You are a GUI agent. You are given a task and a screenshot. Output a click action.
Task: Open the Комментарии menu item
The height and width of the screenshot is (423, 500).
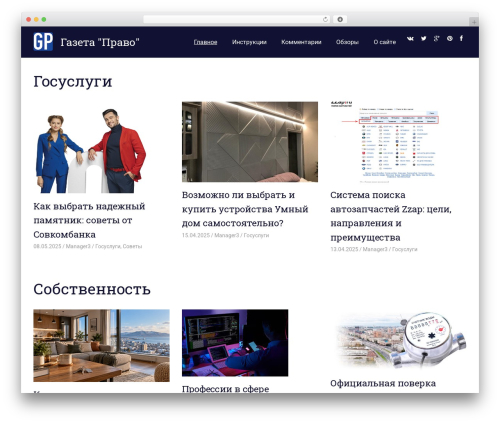pyautogui.click(x=301, y=42)
